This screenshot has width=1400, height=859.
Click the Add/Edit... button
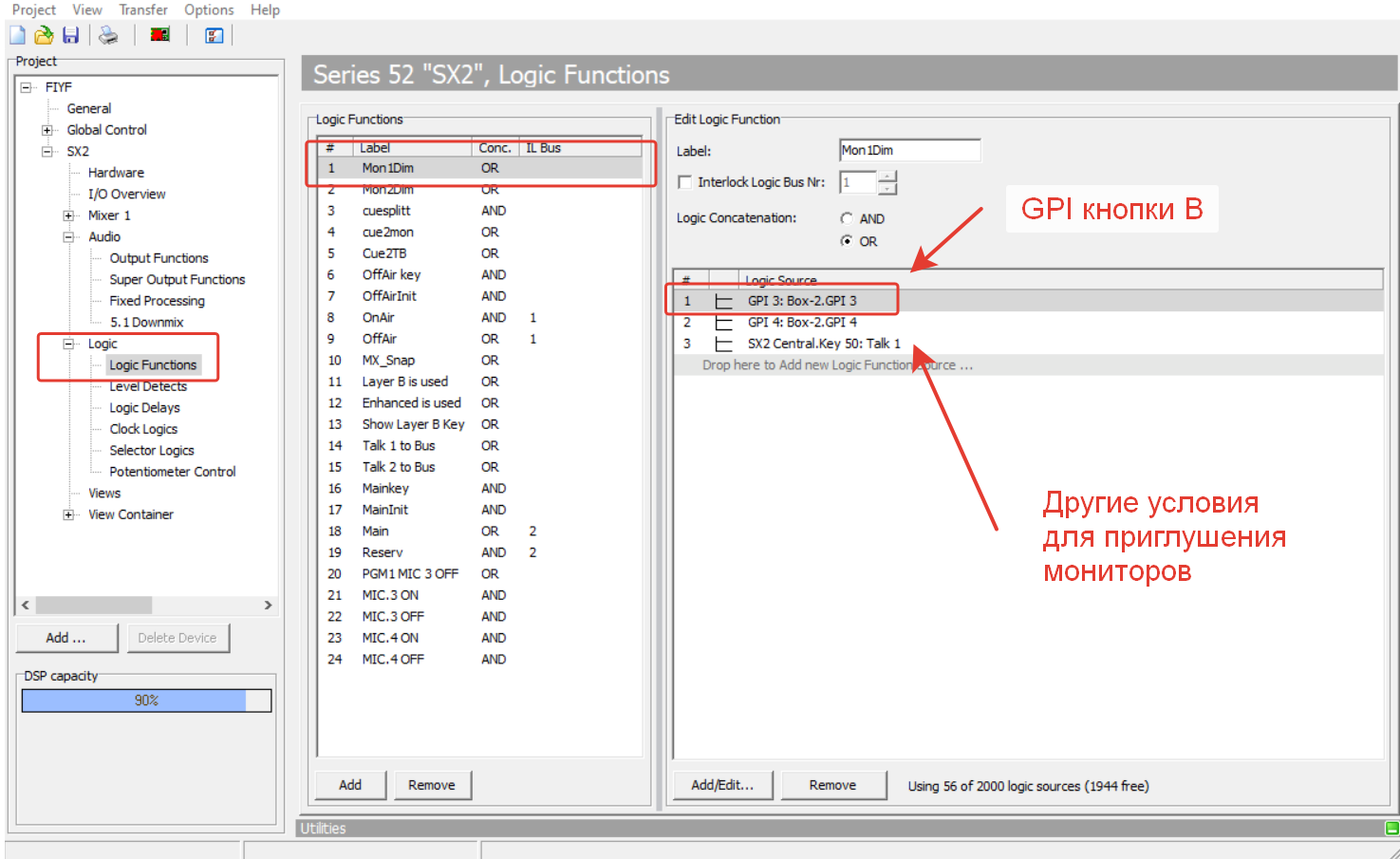coord(723,785)
